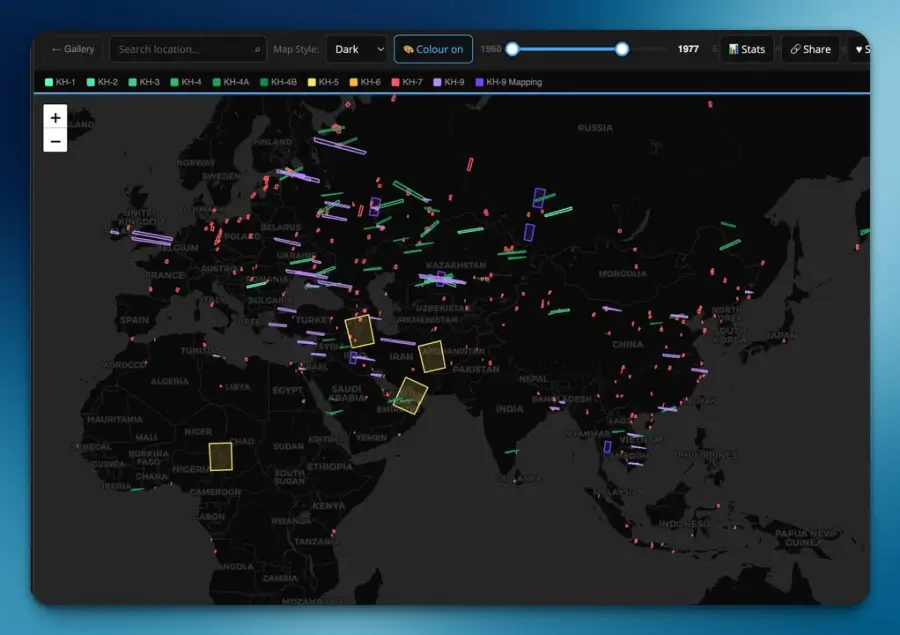
Task: Click the FRANCE map label
Action: 165,276
